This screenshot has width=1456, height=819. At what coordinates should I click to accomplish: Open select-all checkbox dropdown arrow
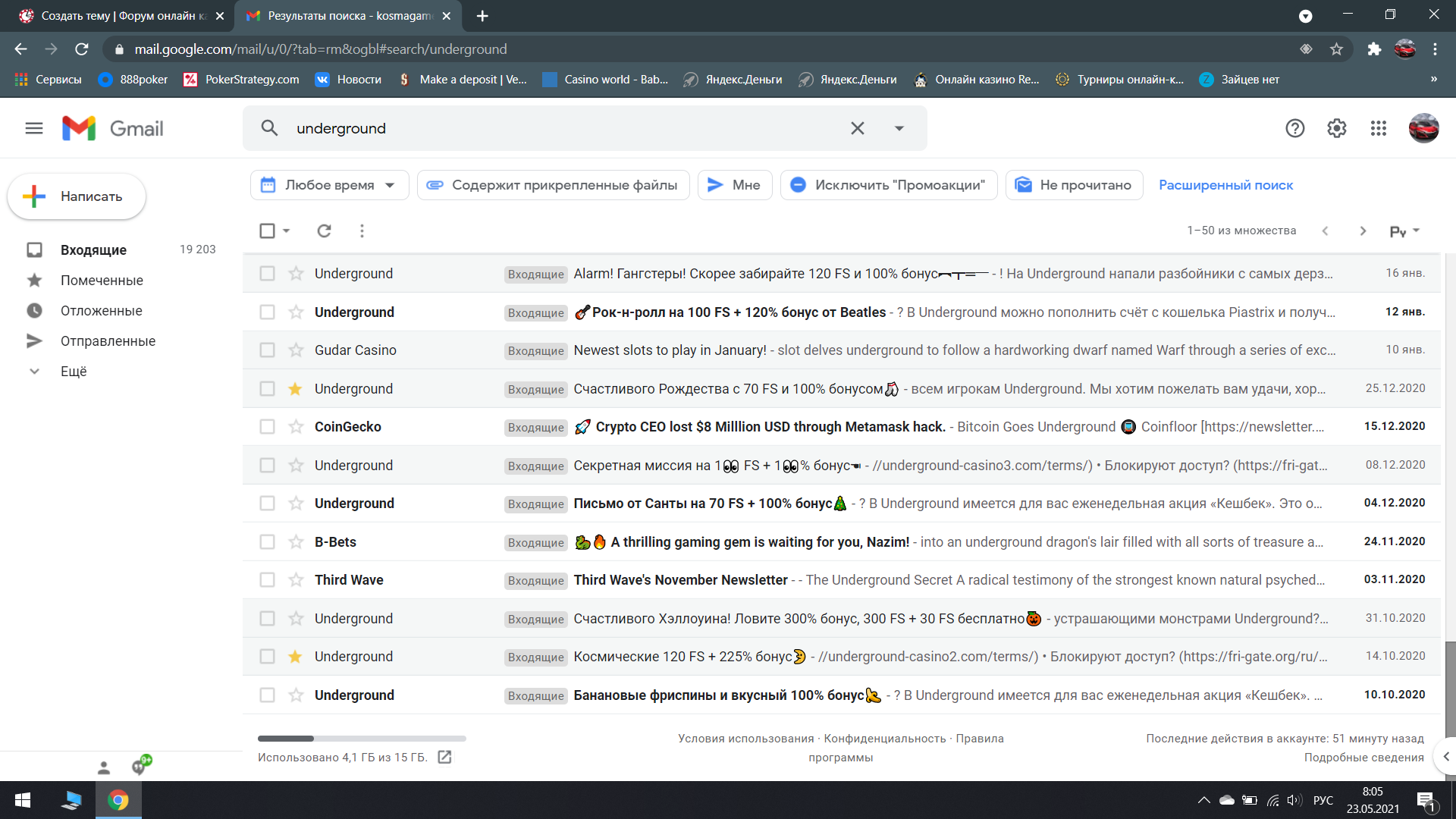tap(287, 231)
